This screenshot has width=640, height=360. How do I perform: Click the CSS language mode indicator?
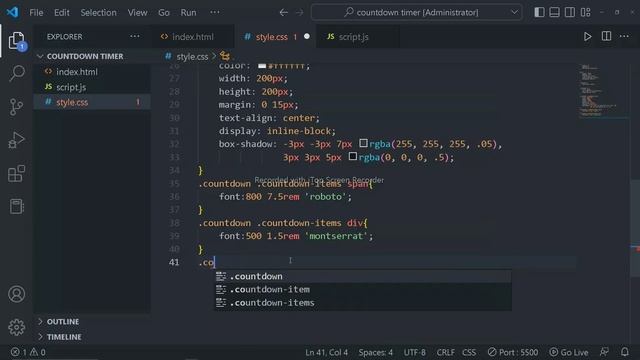469,352
